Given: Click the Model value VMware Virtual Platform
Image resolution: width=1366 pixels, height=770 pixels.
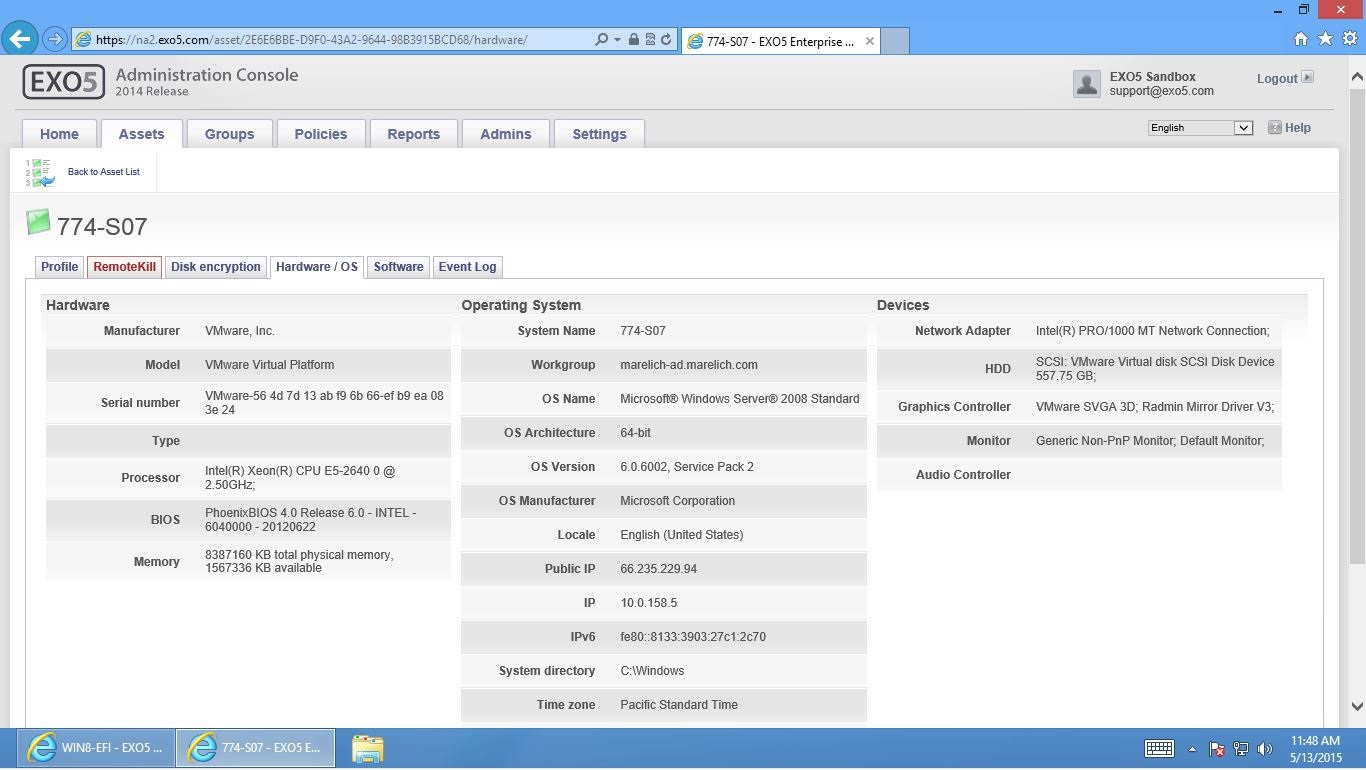Looking at the screenshot, I should tap(270, 365).
